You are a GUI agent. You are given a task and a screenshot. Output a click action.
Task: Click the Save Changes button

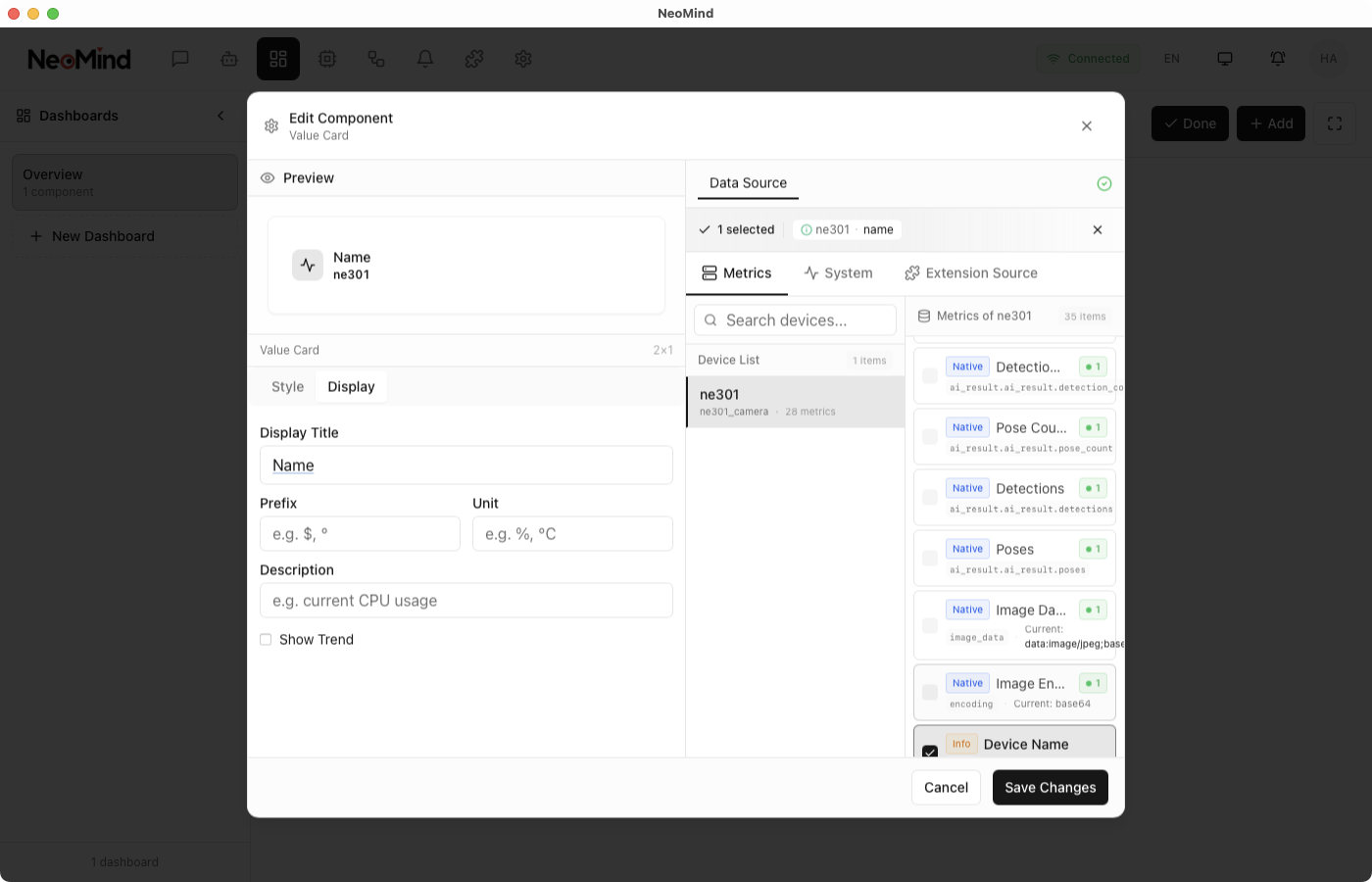1050,787
